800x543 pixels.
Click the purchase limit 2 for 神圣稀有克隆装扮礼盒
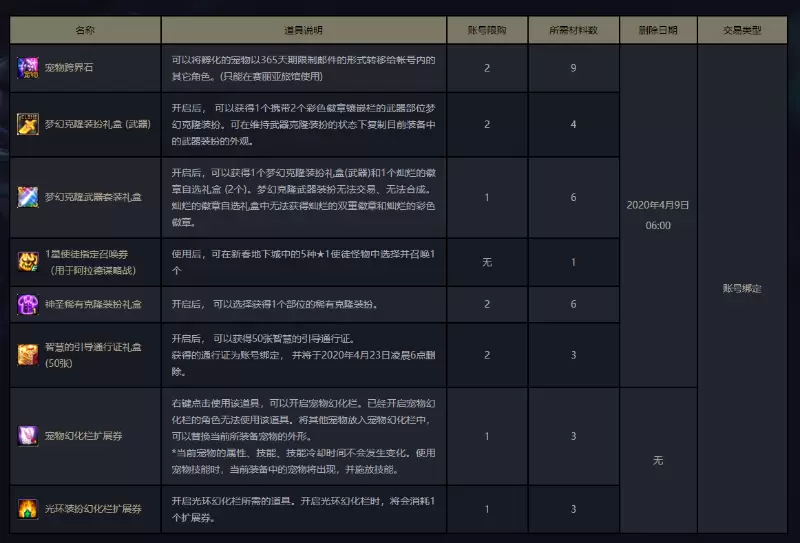pos(487,304)
